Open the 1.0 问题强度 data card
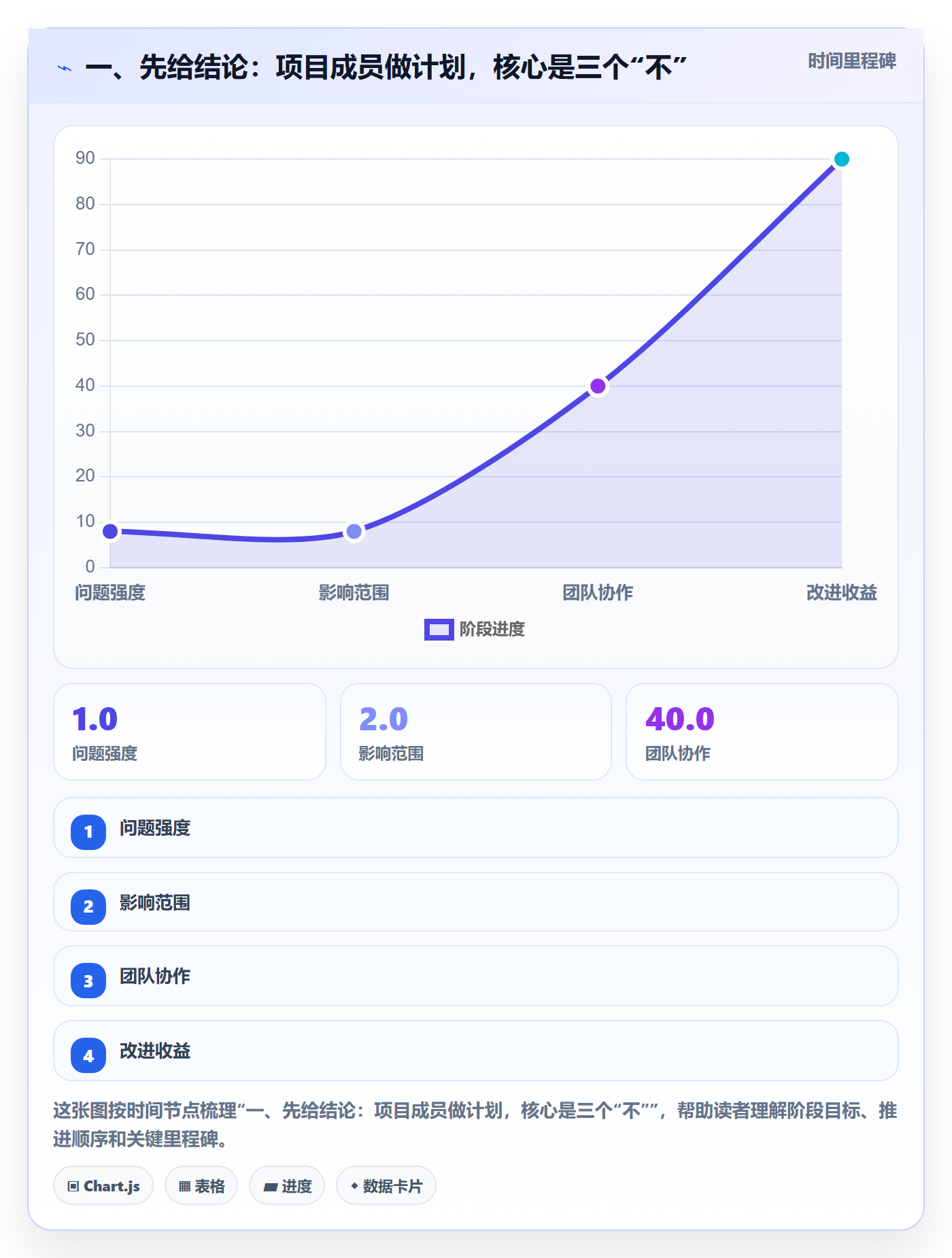Viewport: 952px width, 1258px height. [190, 732]
